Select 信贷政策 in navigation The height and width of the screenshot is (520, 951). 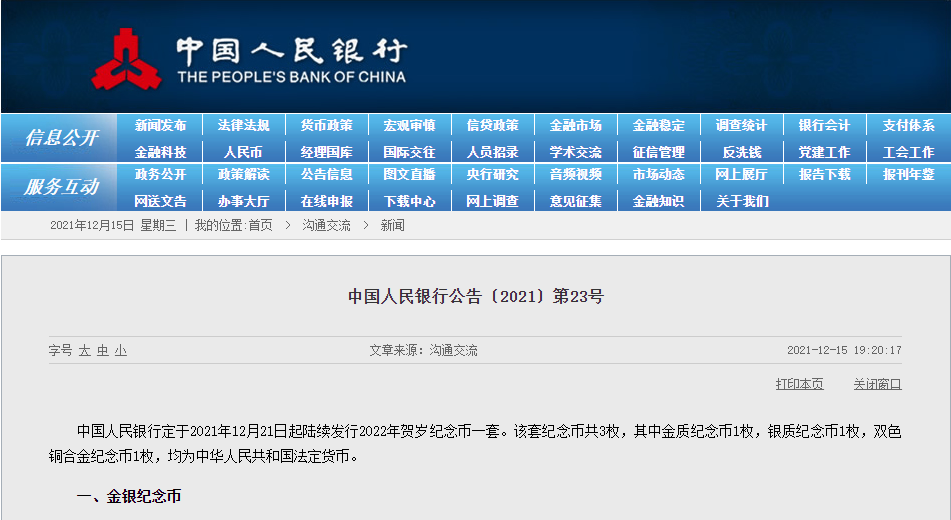[492, 126]
